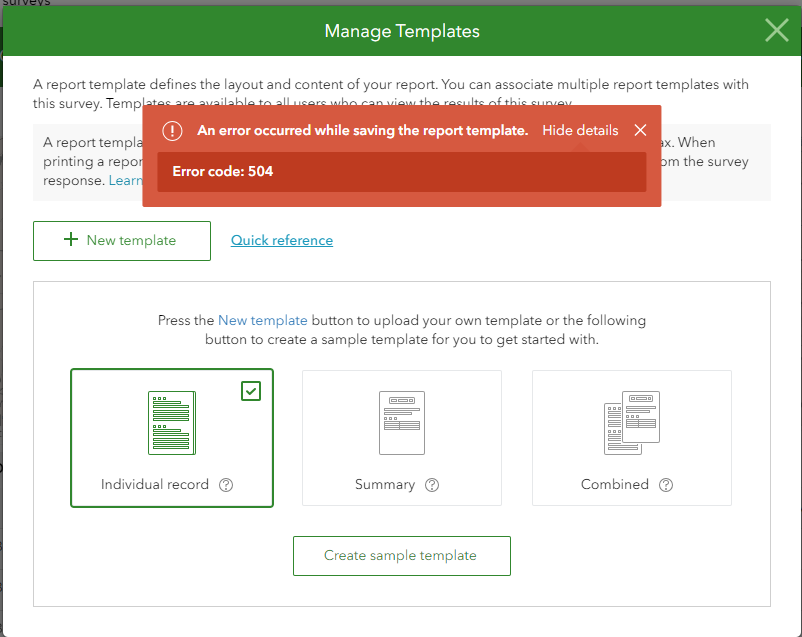Screen dimensions: 802x637
Task: Click the Manage Templates title bar
Action: (x=401, y=31)
